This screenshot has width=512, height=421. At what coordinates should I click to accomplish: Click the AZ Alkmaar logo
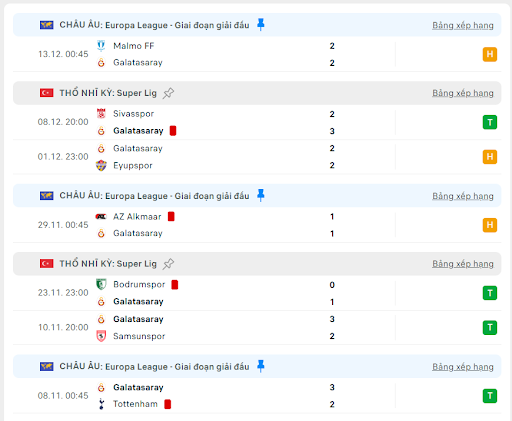tap(101, 217)
